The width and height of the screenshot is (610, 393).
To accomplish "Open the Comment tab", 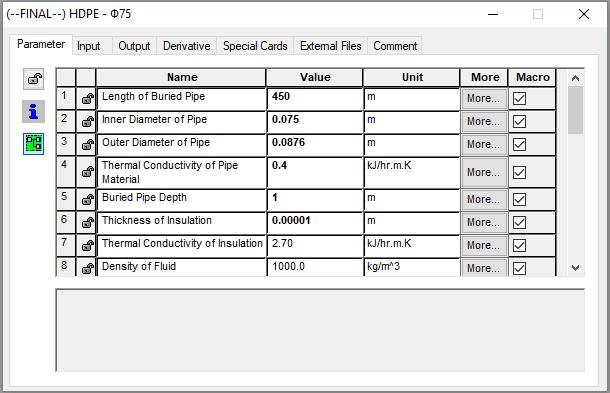I will pos(395,46).
